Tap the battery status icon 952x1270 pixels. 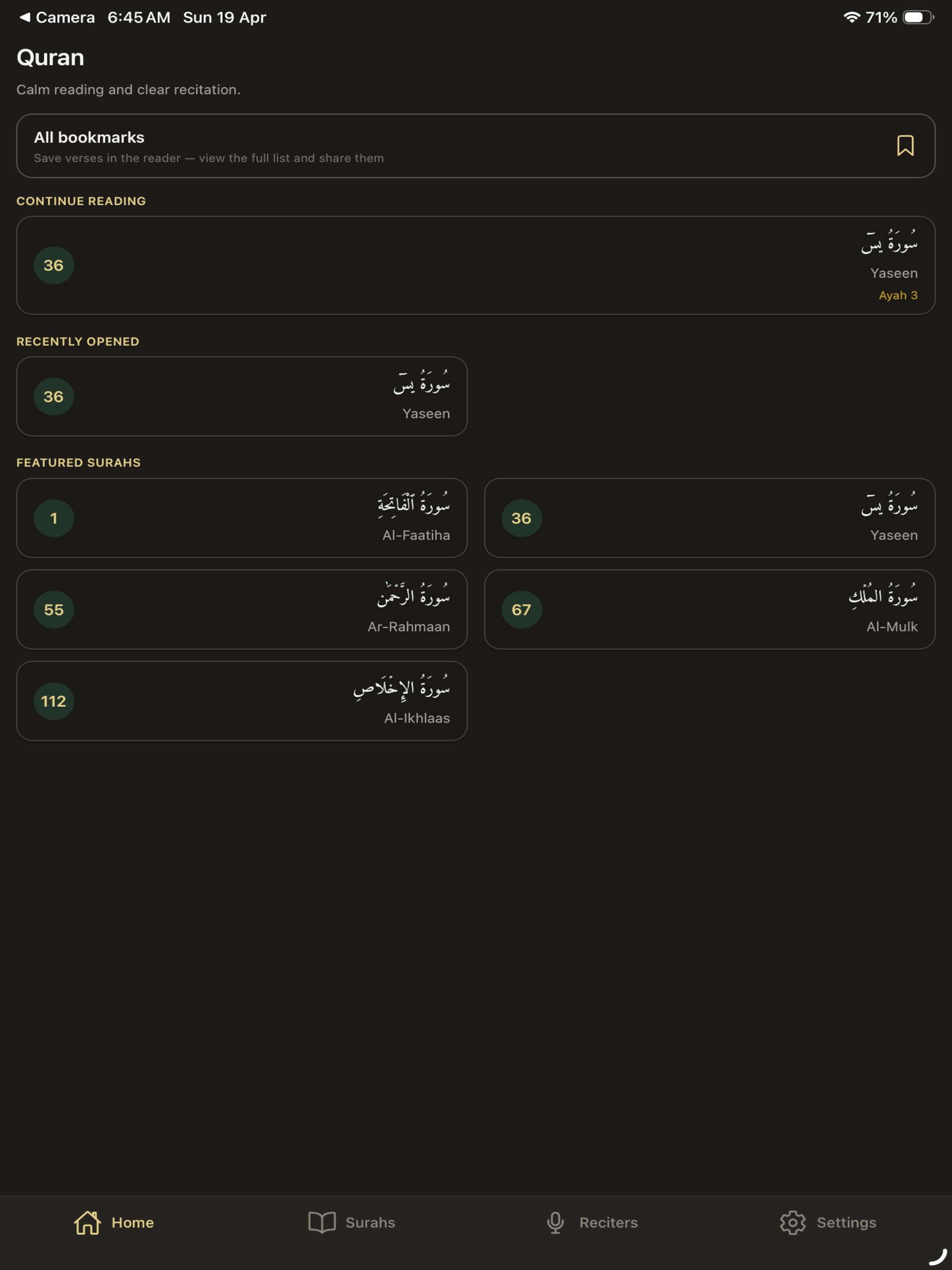(918, 17)
